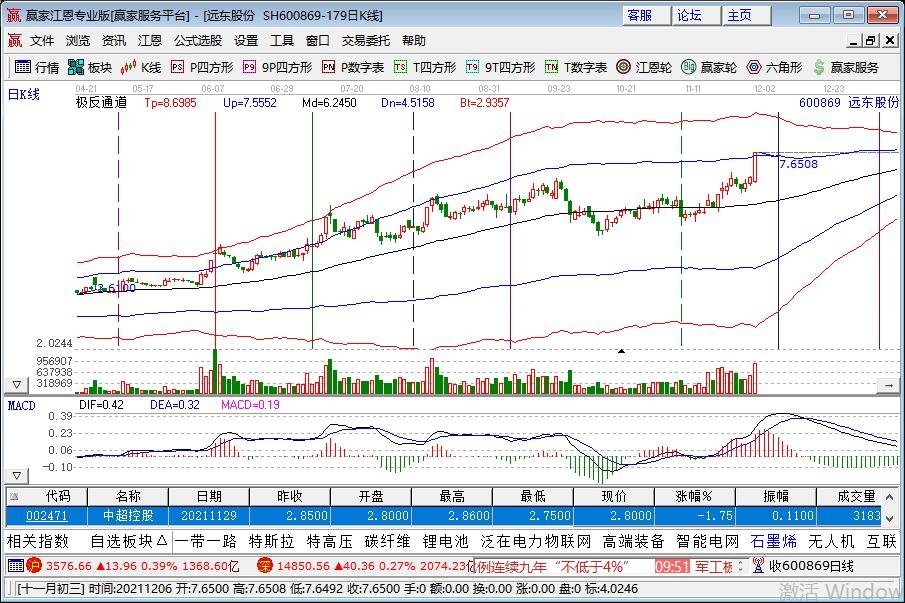
Task: Select the T四方形 tool
Action: [x=425, y=68]
